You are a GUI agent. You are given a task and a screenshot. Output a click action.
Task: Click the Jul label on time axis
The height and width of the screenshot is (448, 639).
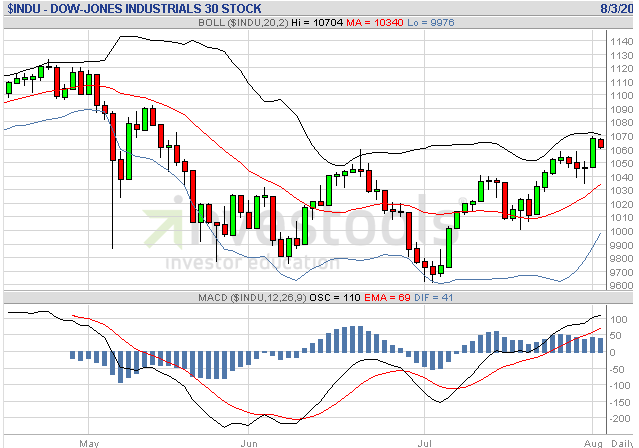(425, 443)
